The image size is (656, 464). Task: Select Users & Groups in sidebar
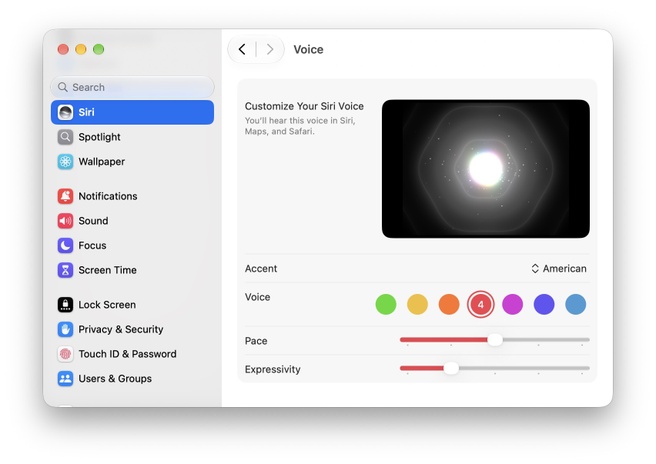pos(132,379)
